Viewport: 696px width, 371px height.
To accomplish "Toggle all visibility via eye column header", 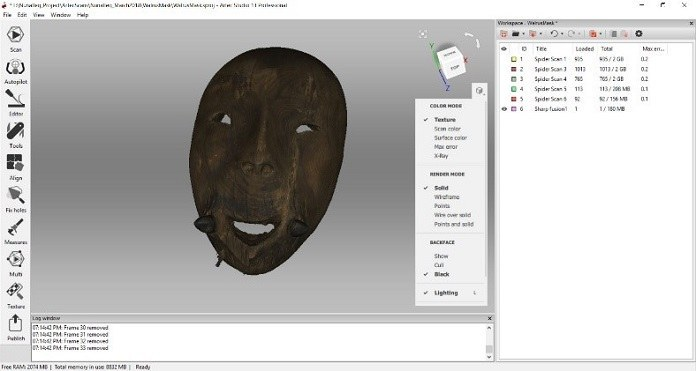I will [x=504, y=49].
